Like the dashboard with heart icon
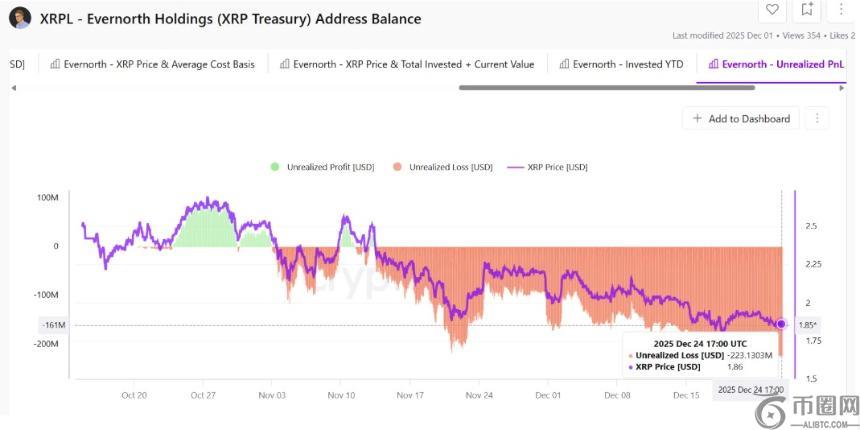 pos(772,10)
